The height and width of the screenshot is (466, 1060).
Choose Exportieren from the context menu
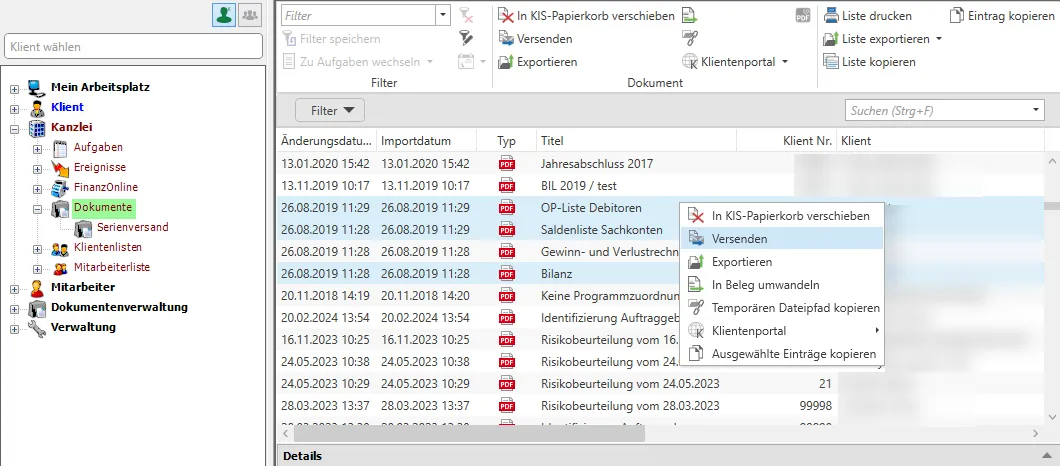click(782, 262)
